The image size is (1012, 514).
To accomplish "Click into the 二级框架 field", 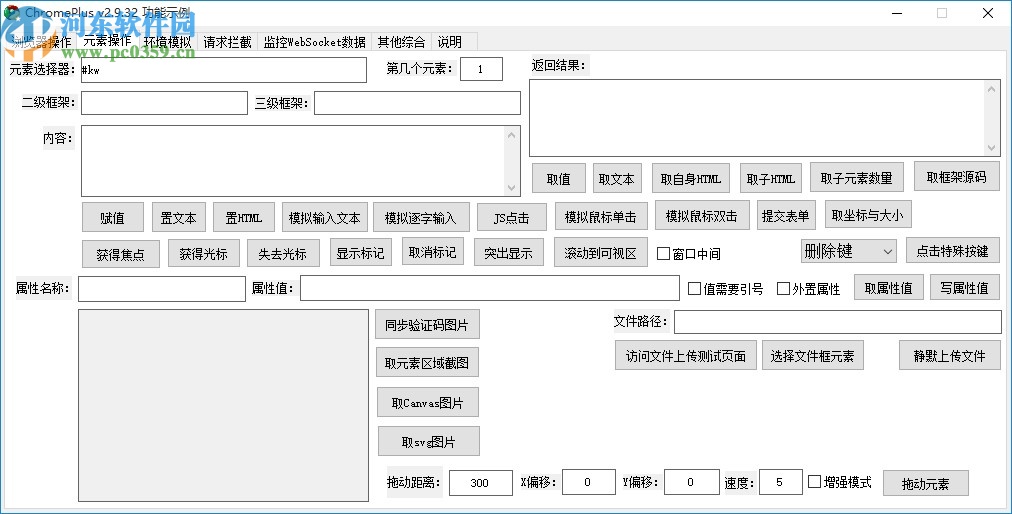I will 165,103.
